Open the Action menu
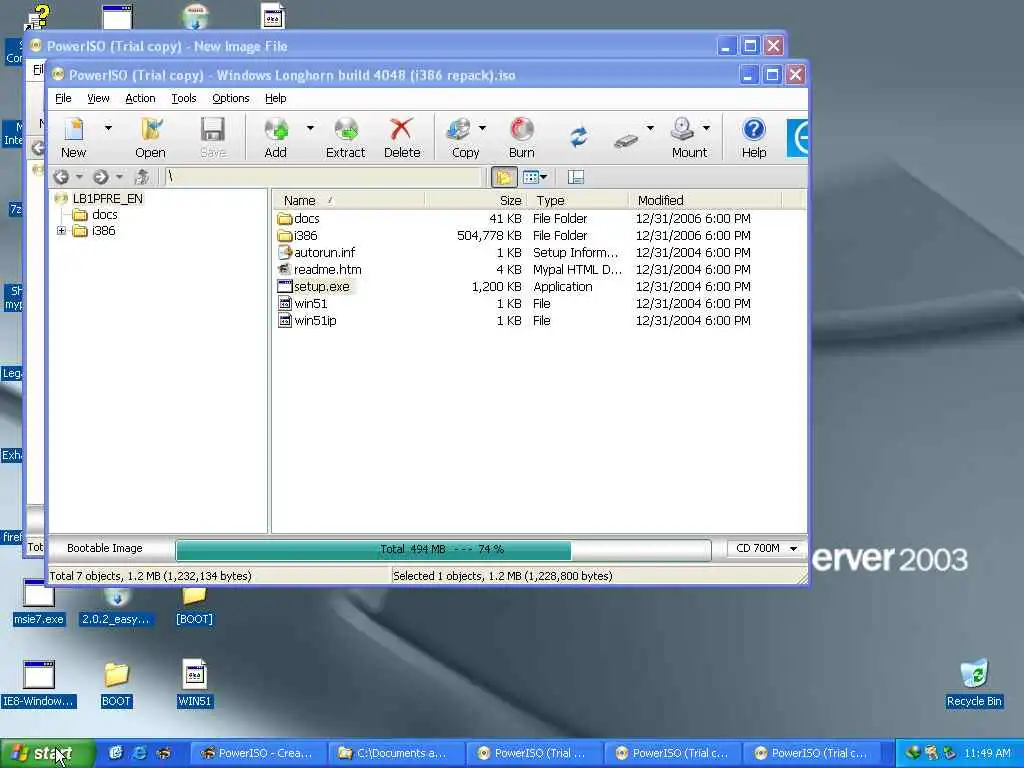Screen dimensions: 1024x768 [140, 98]
